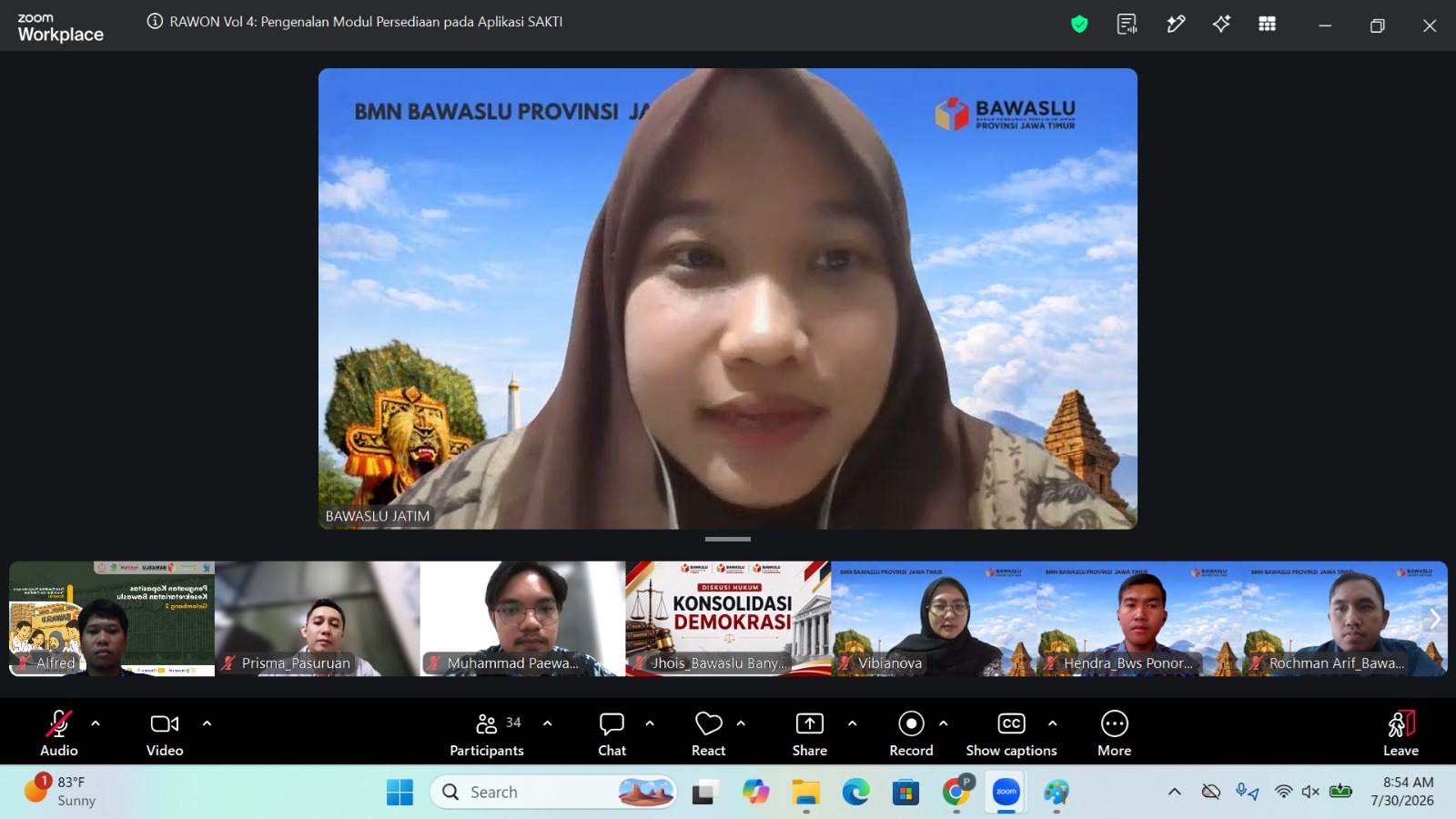Leave the meeting
Image resolution: width=1456 pixels, height=819 pixels.
[1401, 733]
